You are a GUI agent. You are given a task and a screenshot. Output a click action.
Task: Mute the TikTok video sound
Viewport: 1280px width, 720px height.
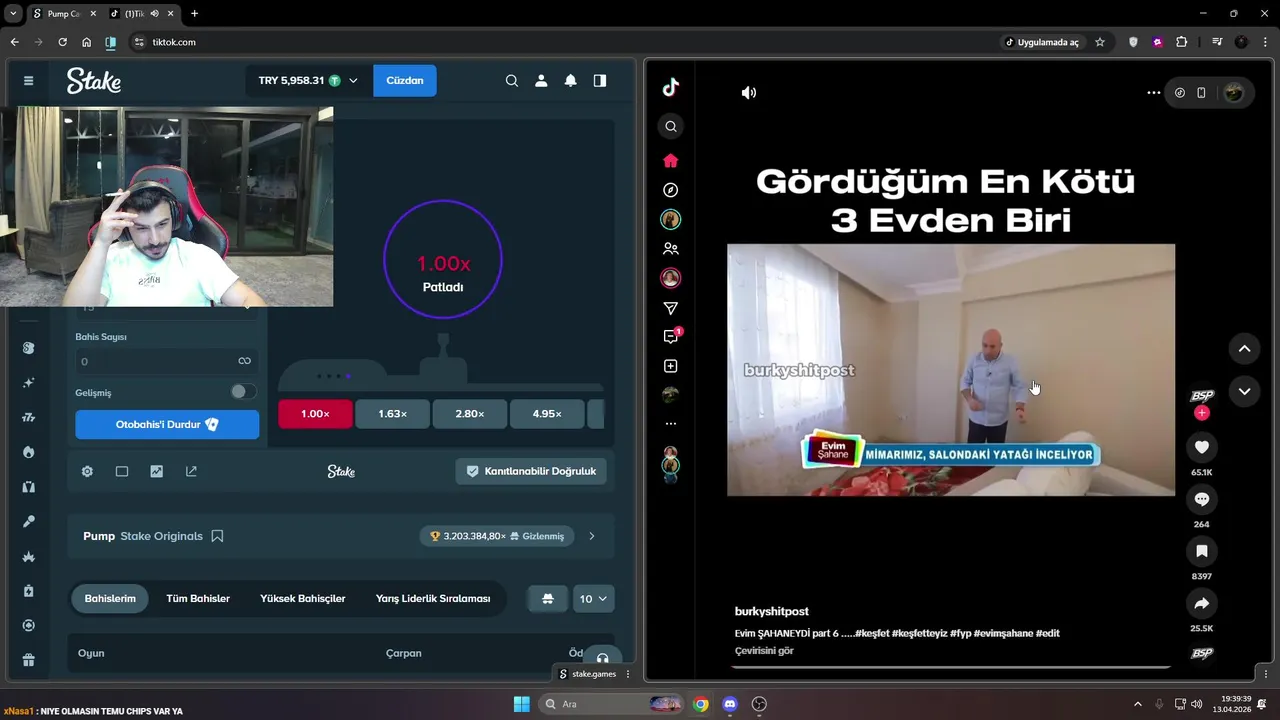(x=749, y=92)
